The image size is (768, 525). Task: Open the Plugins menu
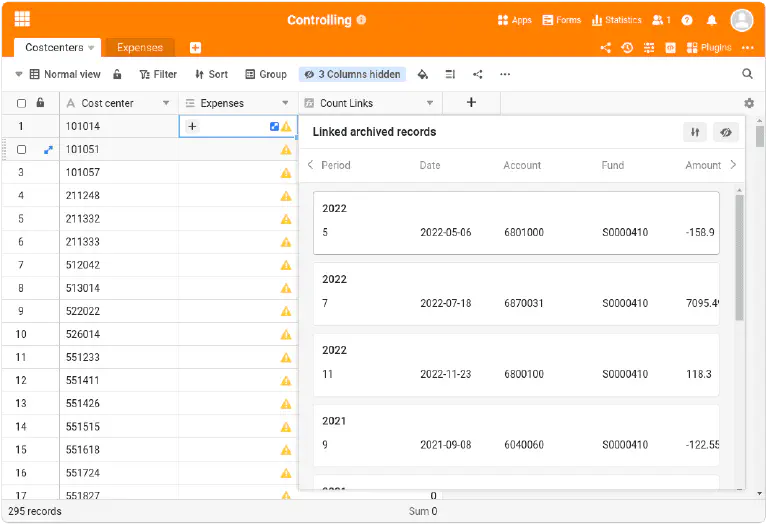709,48
